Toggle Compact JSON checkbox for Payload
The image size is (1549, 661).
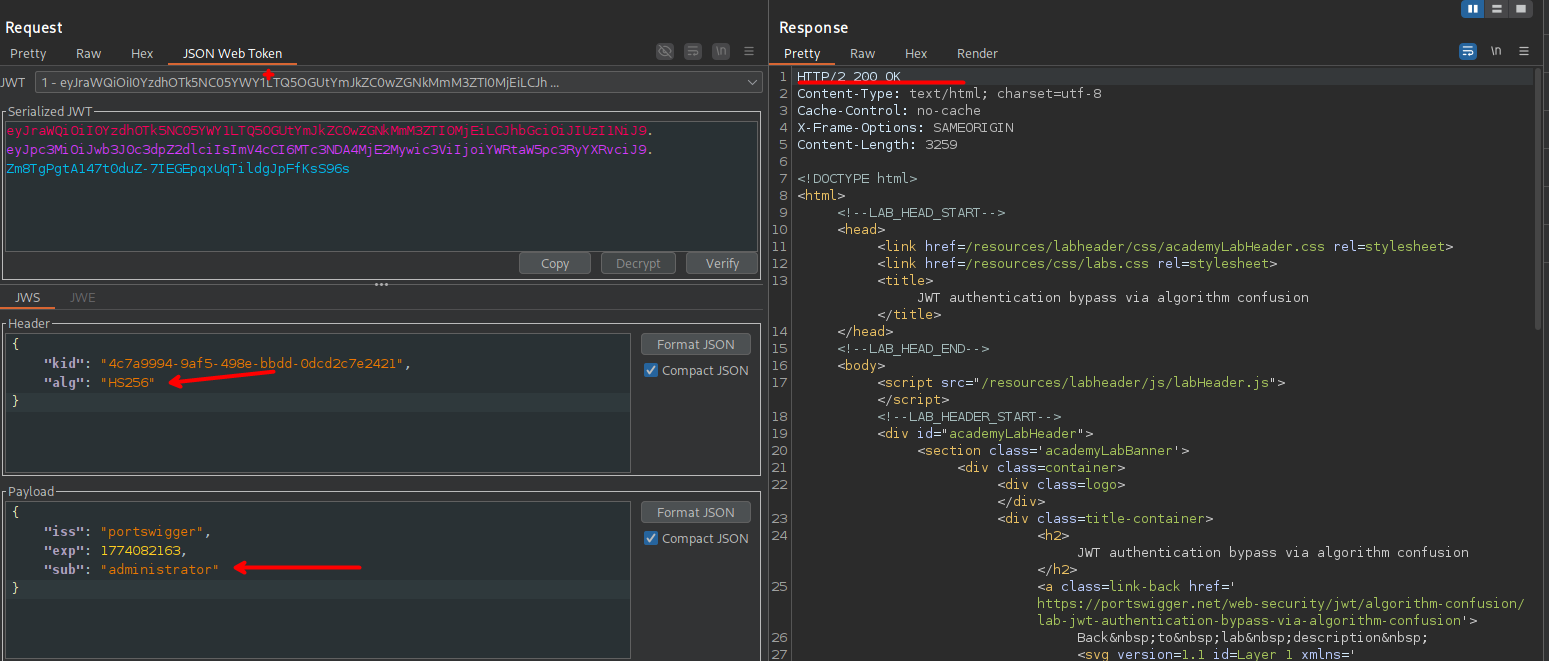point(652,538)
